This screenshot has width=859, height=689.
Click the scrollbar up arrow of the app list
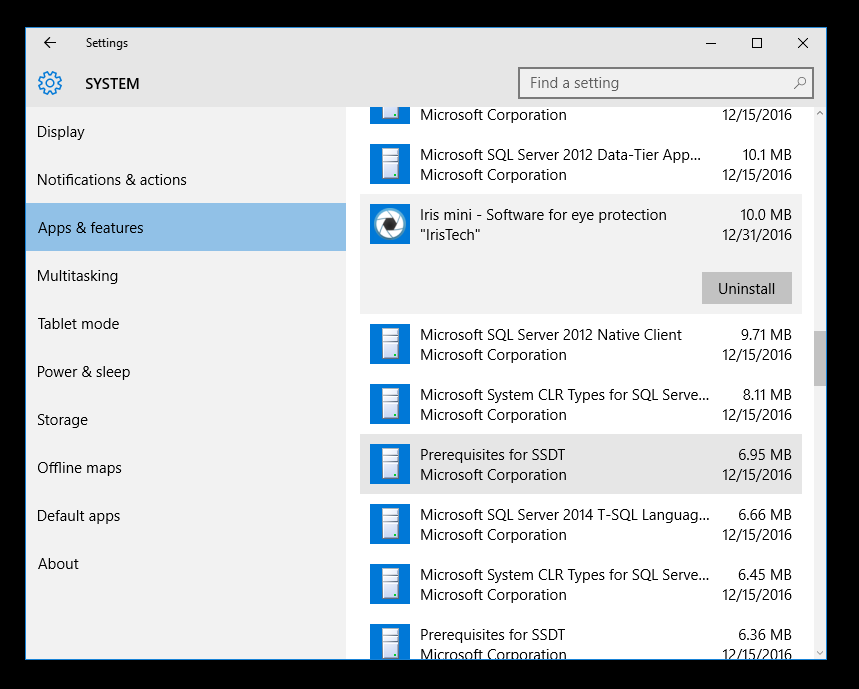pos(820,113)
